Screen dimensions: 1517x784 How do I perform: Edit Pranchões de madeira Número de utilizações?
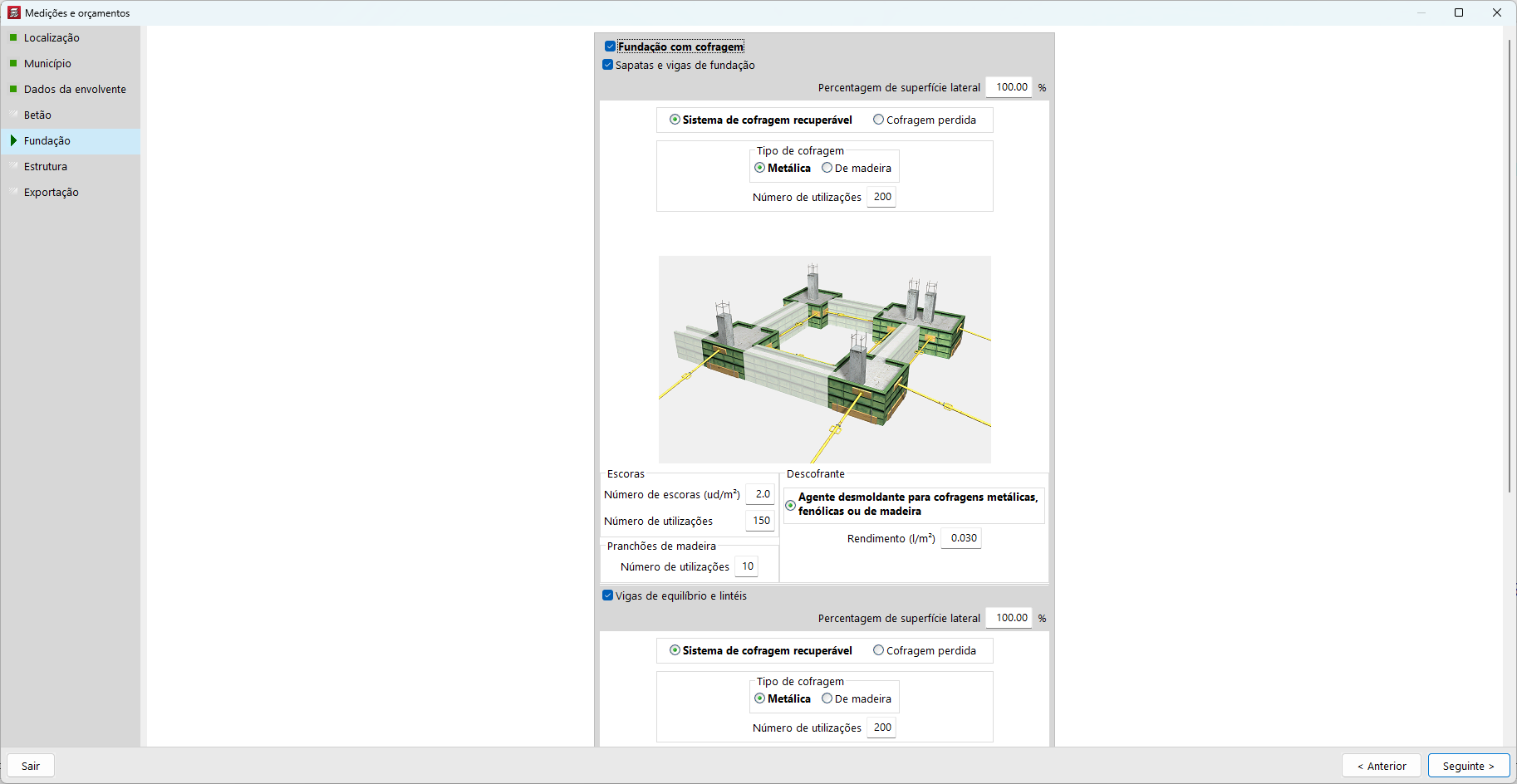[747, 566]
